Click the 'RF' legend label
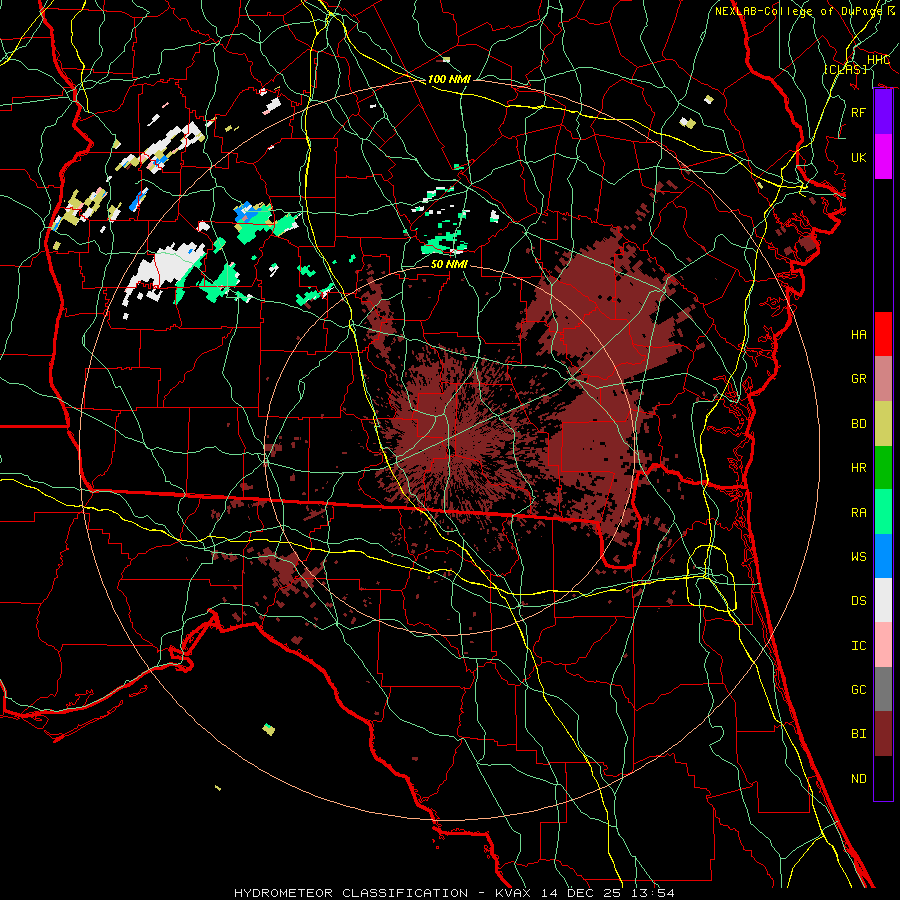Screen dimensions: 900x900 click(x=858, y=112)
